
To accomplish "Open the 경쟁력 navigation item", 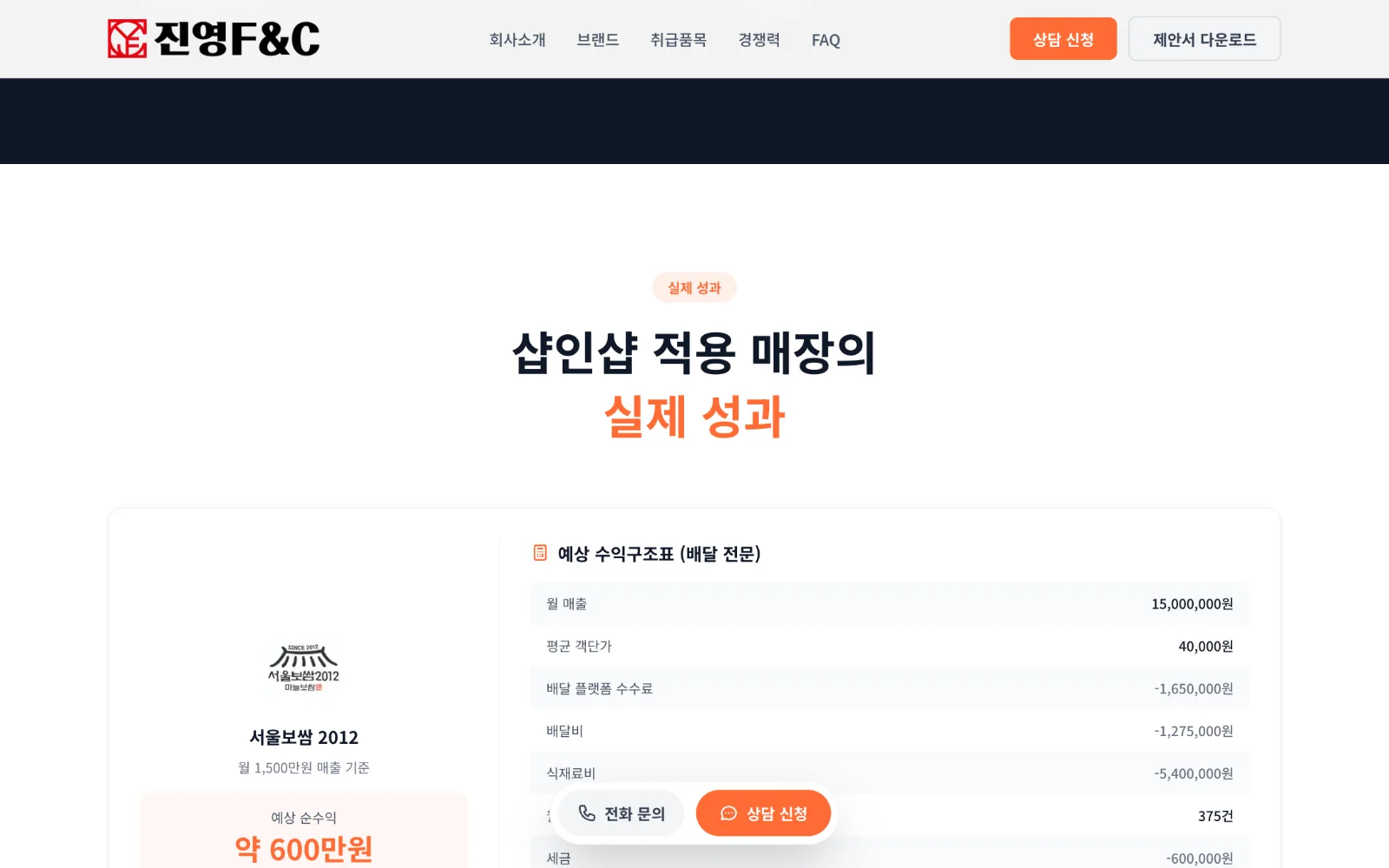I will tap(760, 40).
